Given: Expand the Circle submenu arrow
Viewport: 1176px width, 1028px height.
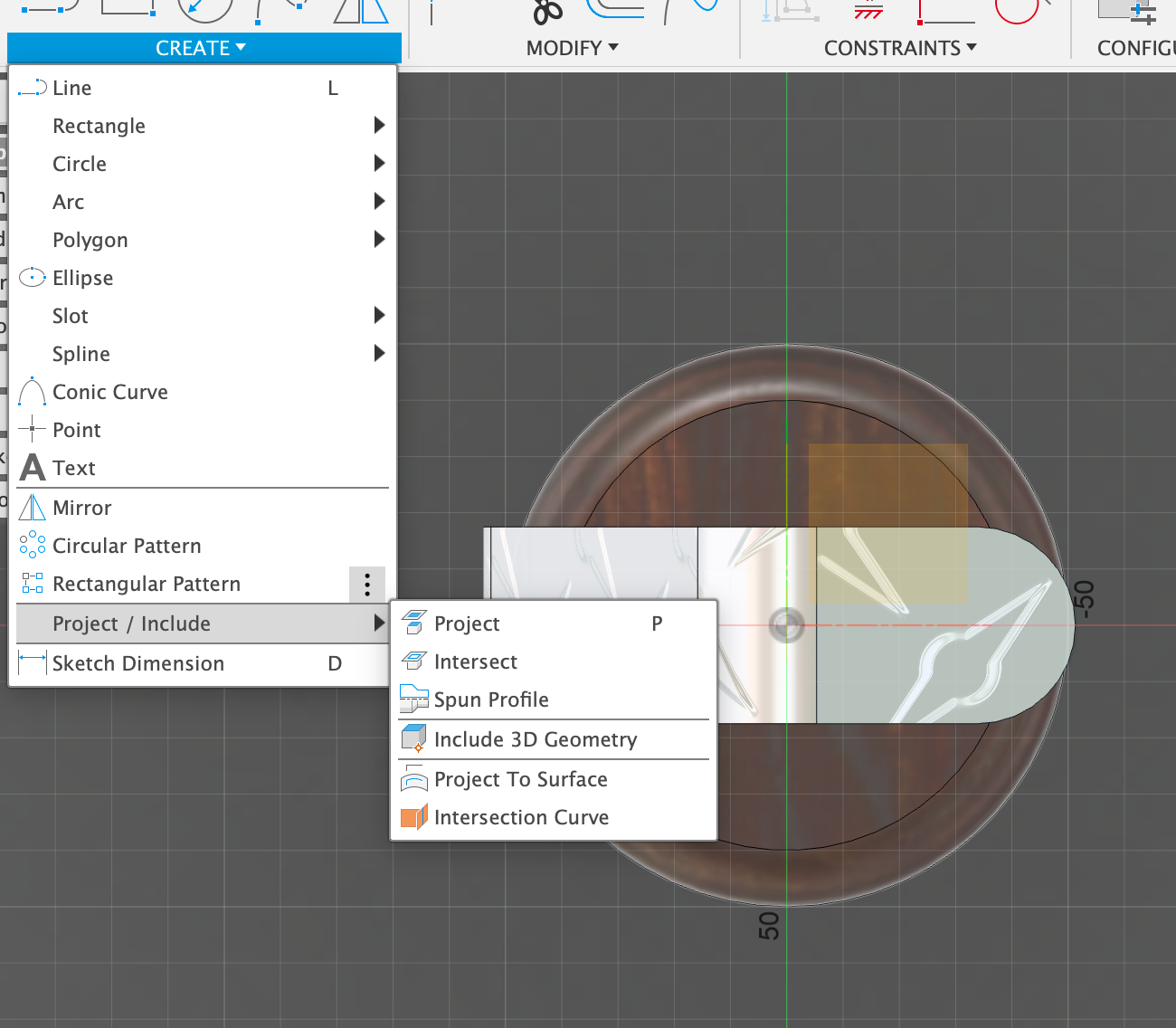Looking at the screenshot, I should coord(379,164).
